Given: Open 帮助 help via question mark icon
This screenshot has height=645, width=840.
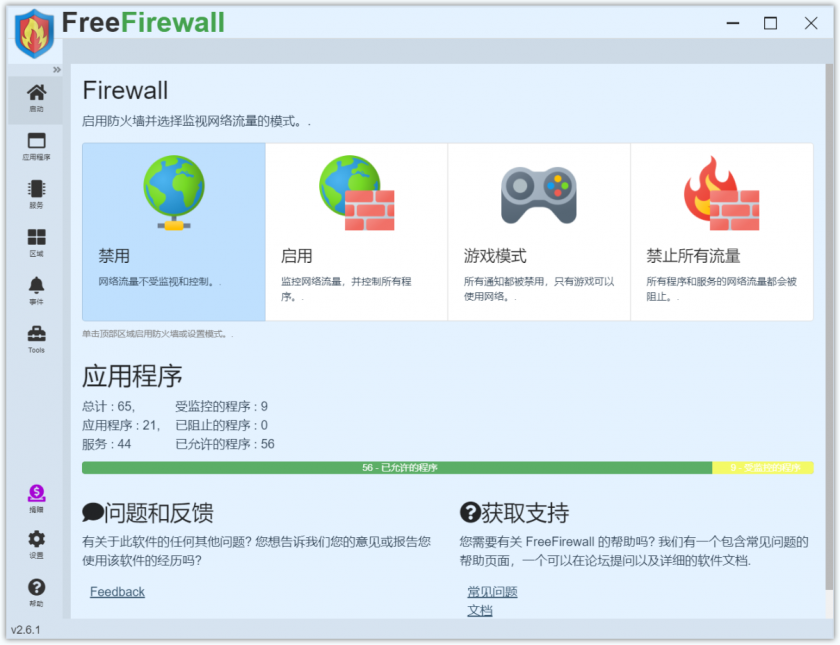Looking at the screenshot, I should [36, 587].
